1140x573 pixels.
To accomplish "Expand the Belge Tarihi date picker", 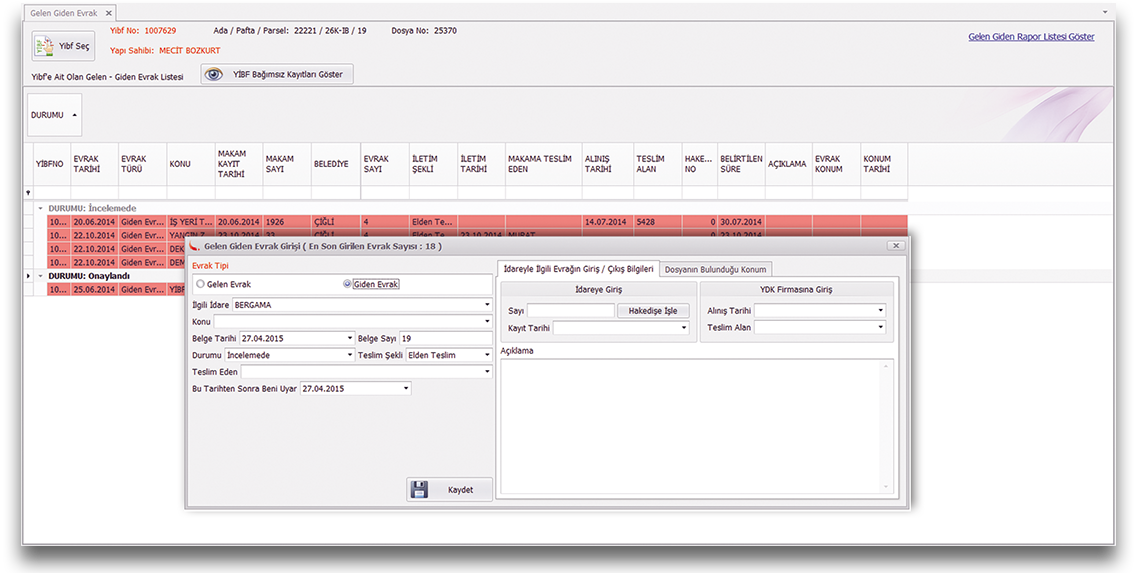I will point(350,339).
